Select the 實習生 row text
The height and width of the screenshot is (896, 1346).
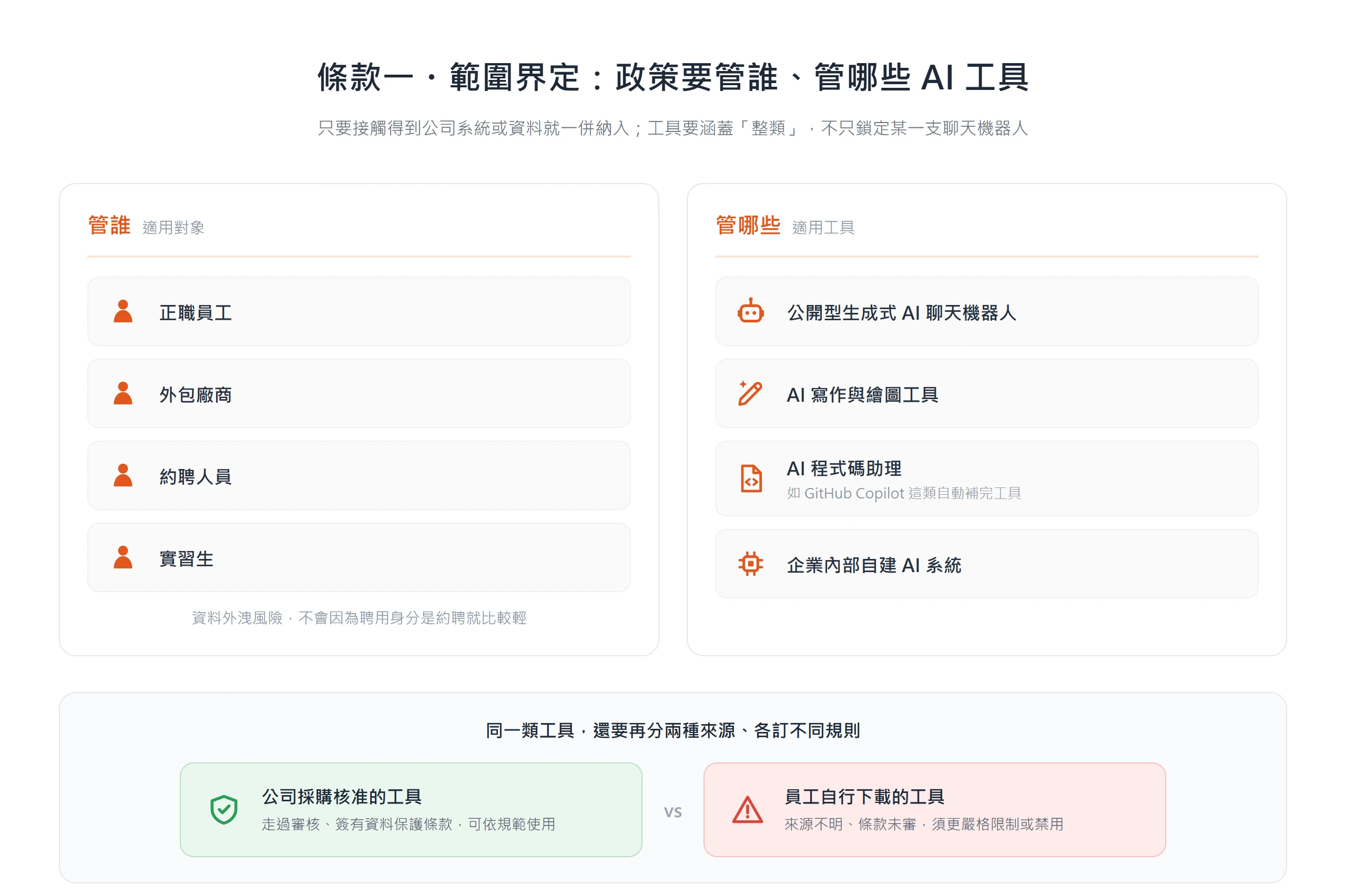(186, 558)
